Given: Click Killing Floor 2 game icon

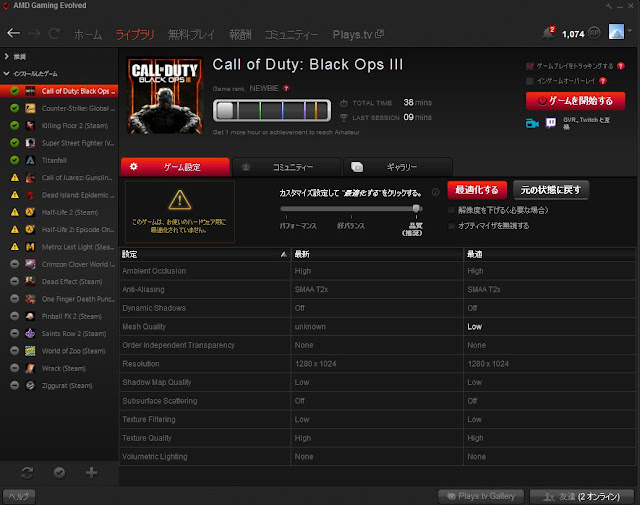Looking at the screenshot, I should pyautogui.click(x=30, y=126).
